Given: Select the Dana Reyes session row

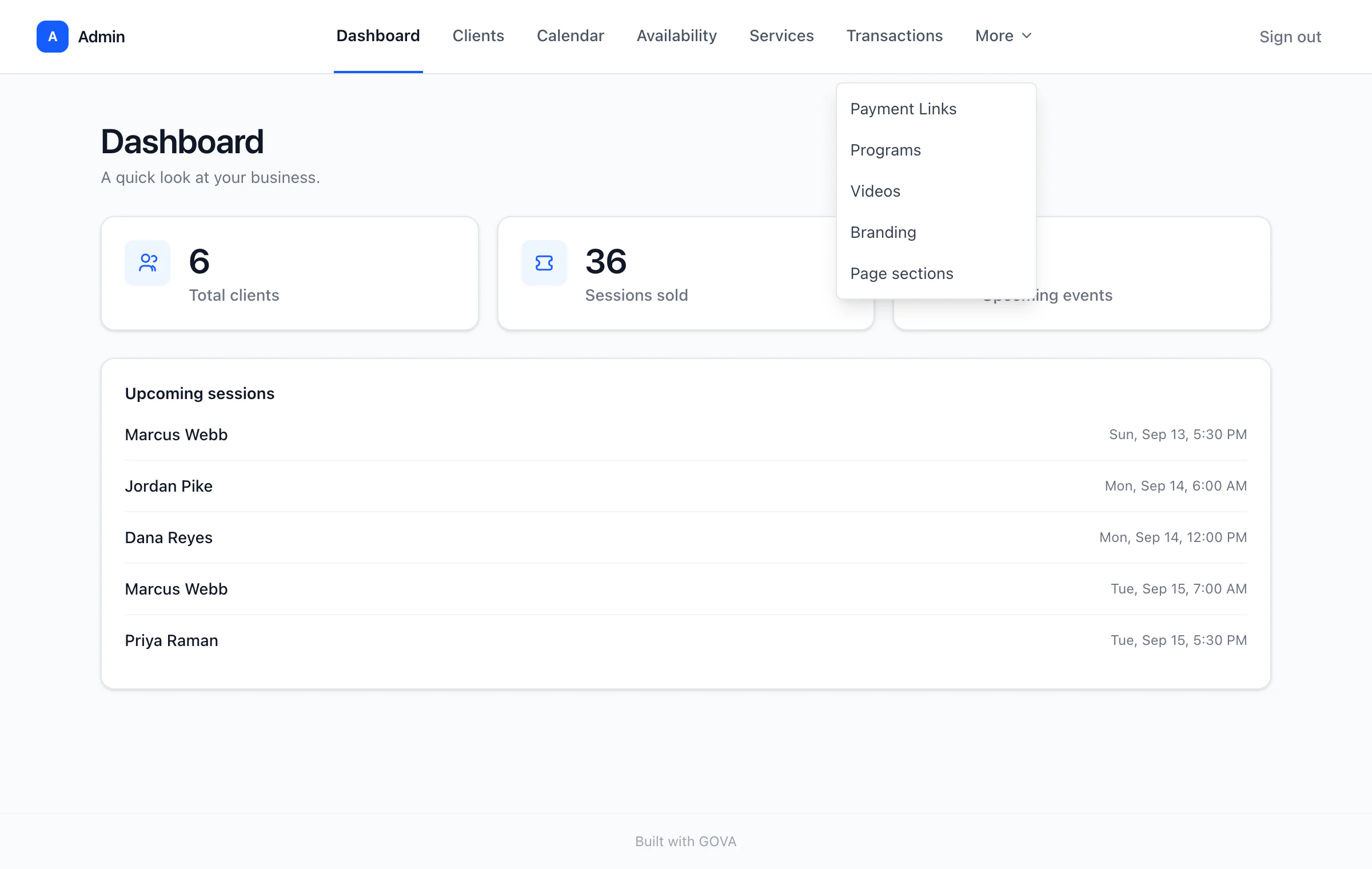Looking at the screenshot, I should point(686,537).
